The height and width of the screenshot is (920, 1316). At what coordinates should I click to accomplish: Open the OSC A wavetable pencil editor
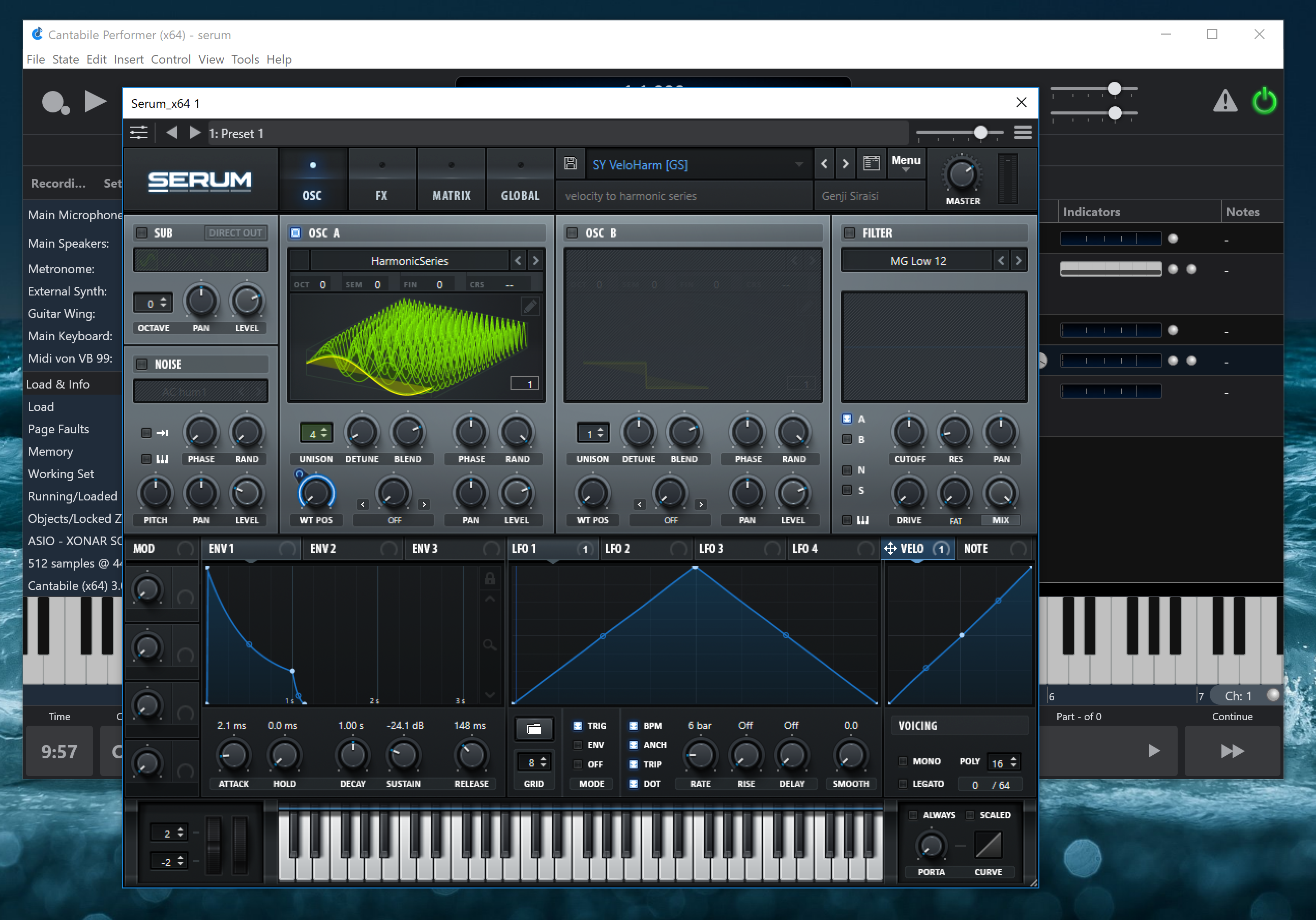[530, 307]
